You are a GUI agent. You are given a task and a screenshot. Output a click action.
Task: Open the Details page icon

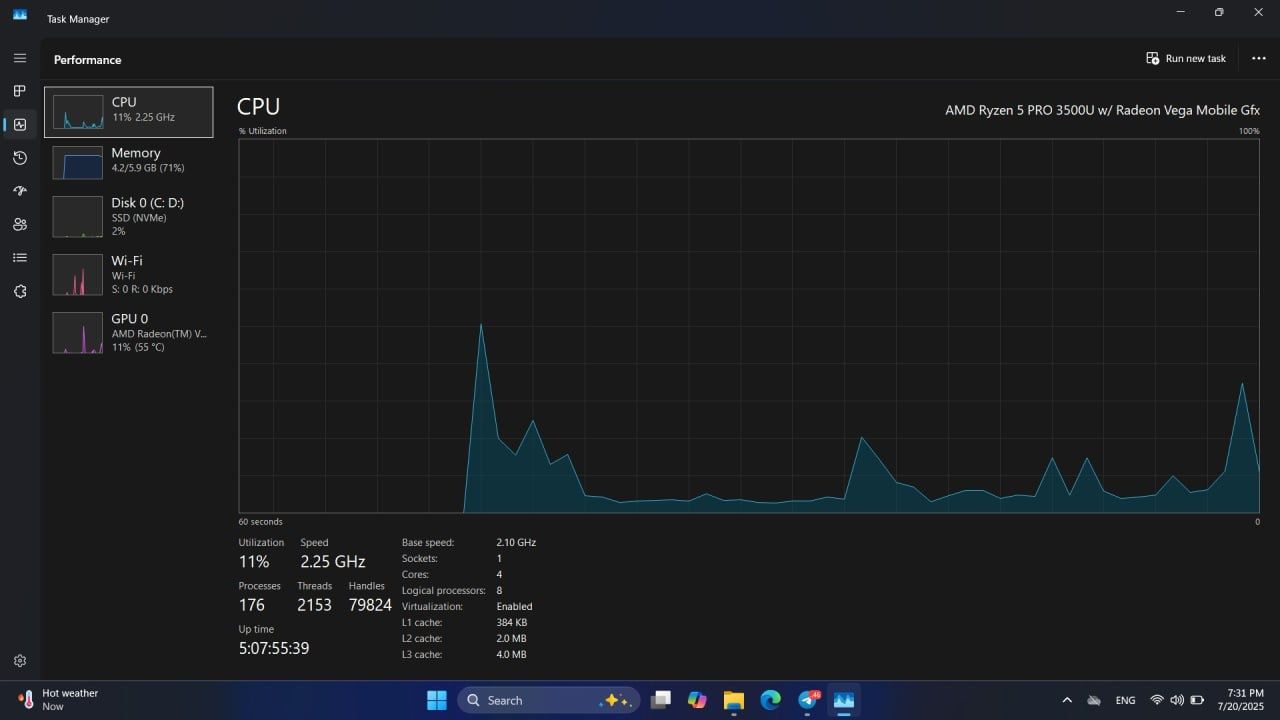point(20,258)
